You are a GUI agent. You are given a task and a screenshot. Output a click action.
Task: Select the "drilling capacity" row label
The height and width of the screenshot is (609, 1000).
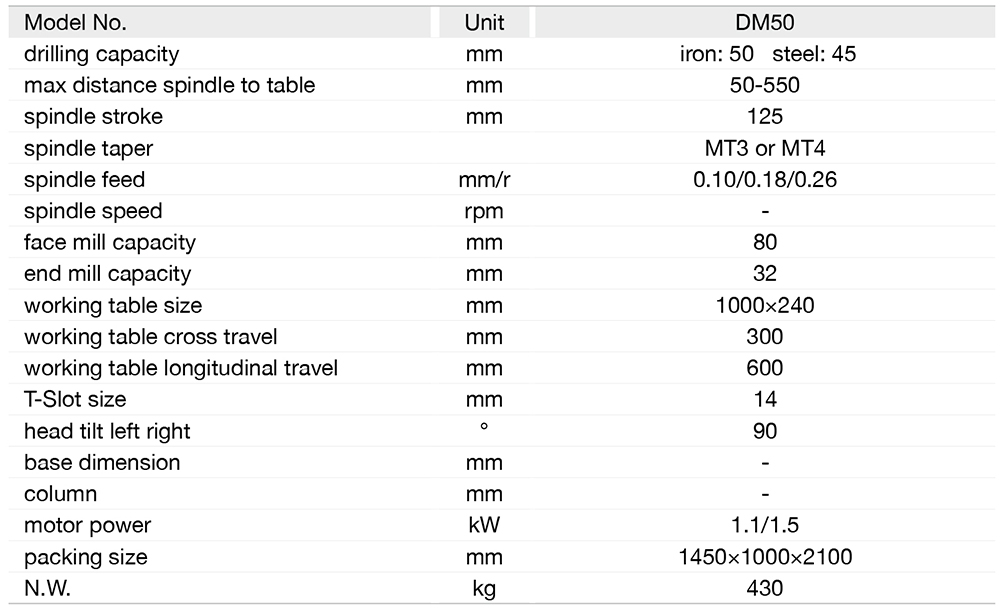click(x=102, y=54)
